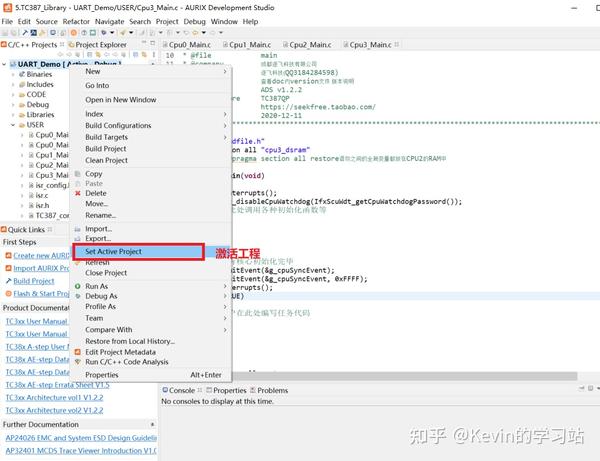
Task: Maximize the Project Explorer panel
Action: pyautogui.click(x=153, y=42)
